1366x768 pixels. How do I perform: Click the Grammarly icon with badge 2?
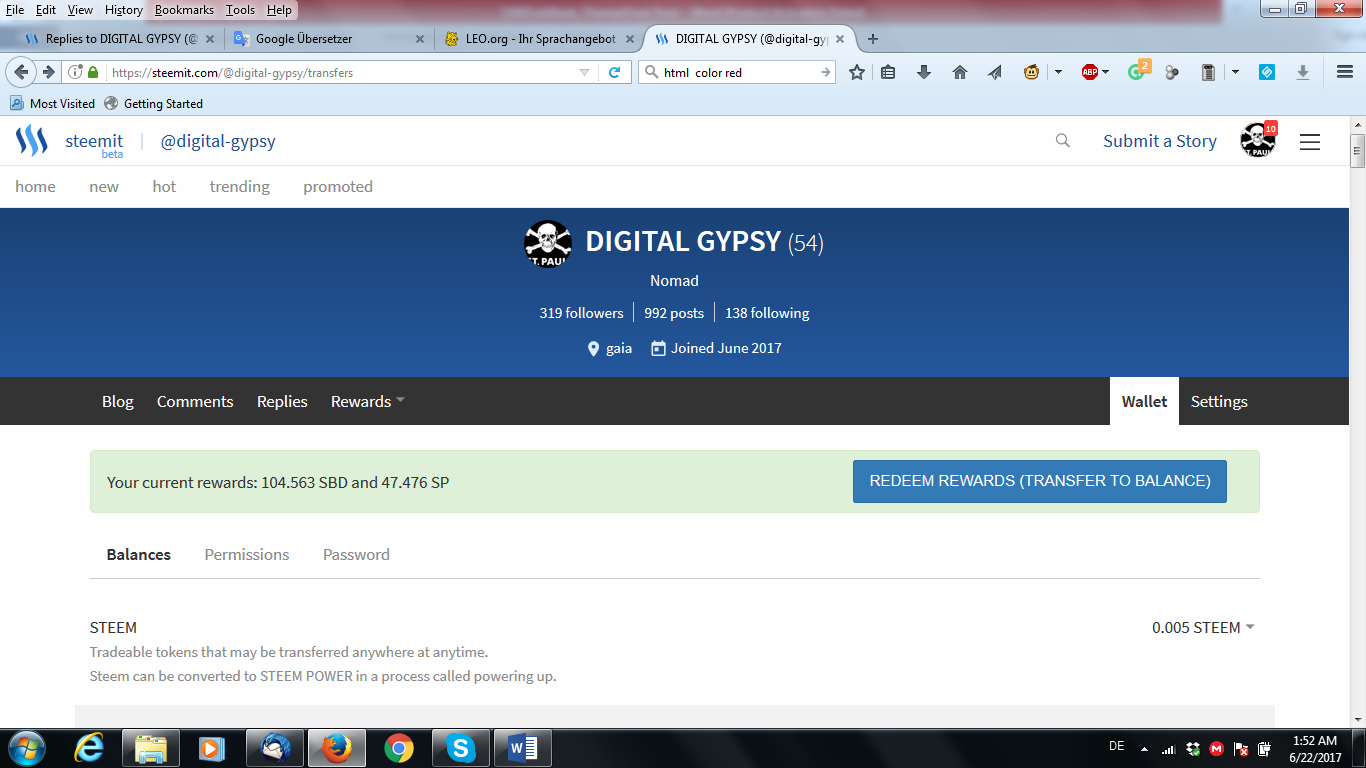click(x=1138, y=70)
